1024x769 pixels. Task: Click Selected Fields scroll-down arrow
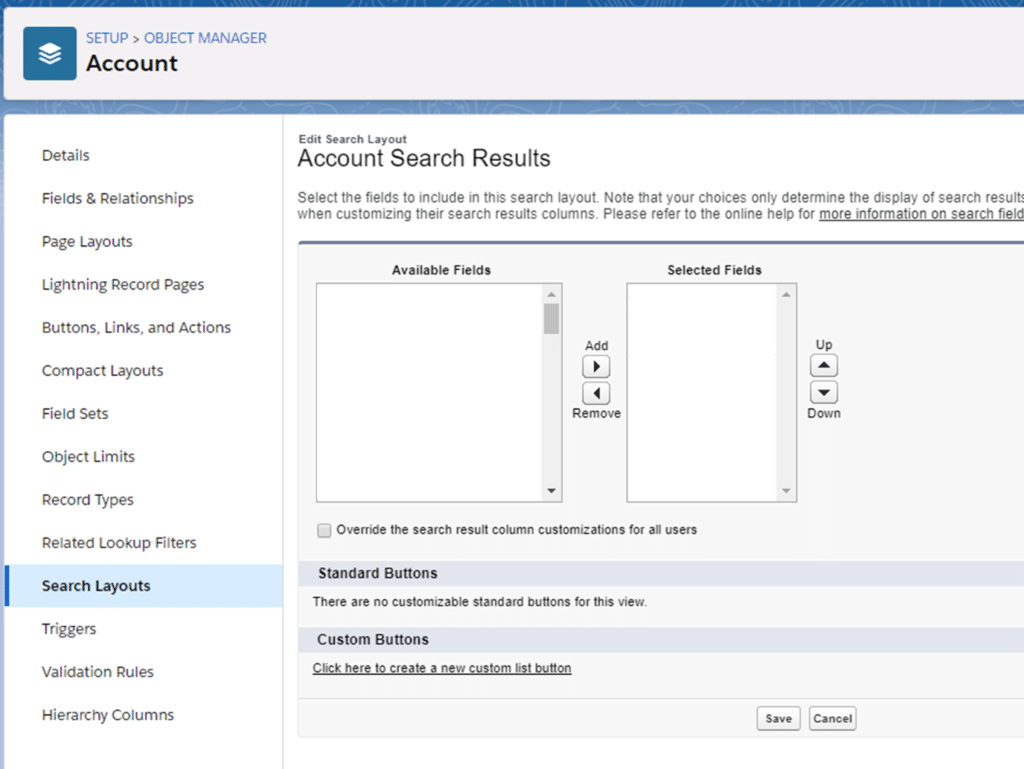pos(786,491)
